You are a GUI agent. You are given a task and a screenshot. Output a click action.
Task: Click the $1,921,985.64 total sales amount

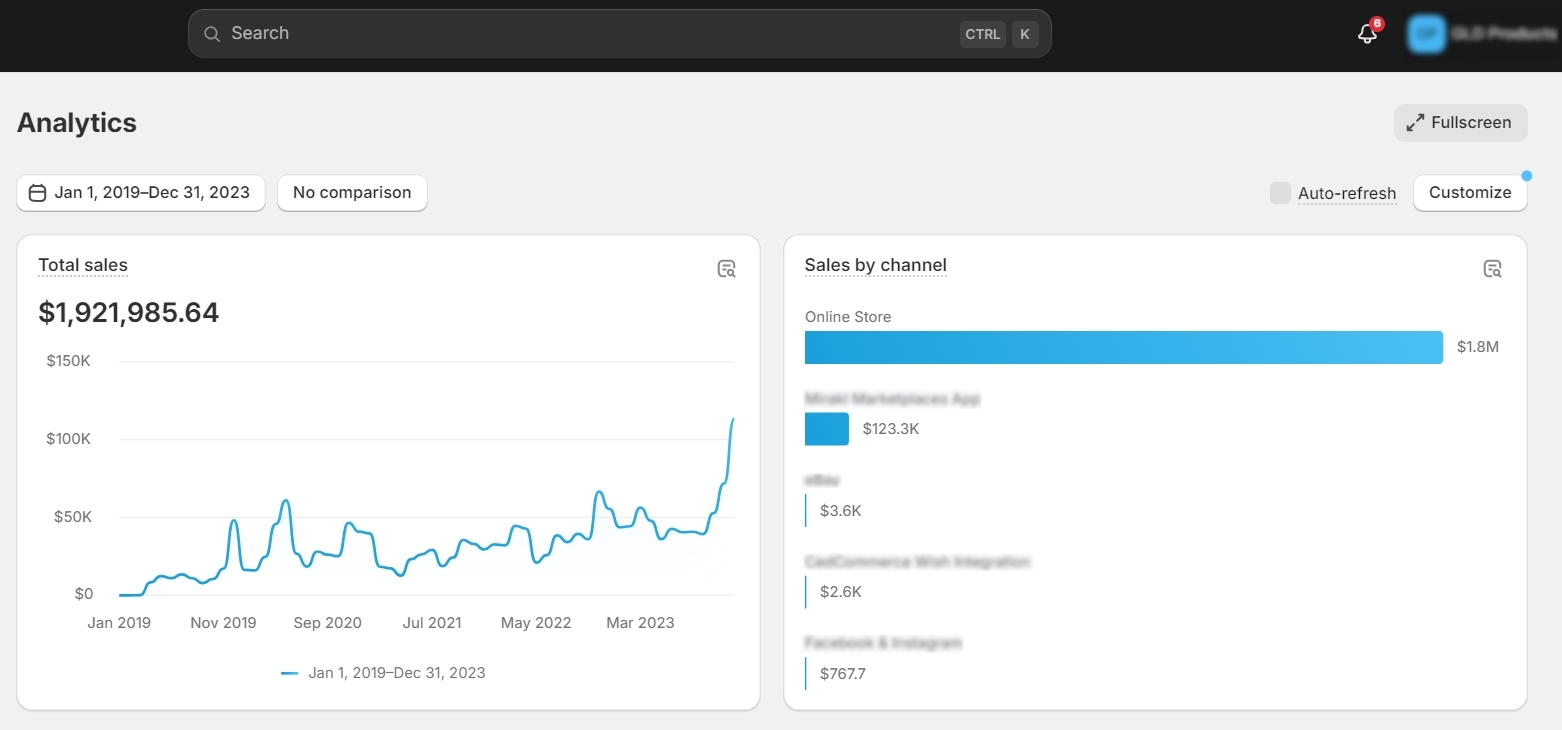(129, 313)
